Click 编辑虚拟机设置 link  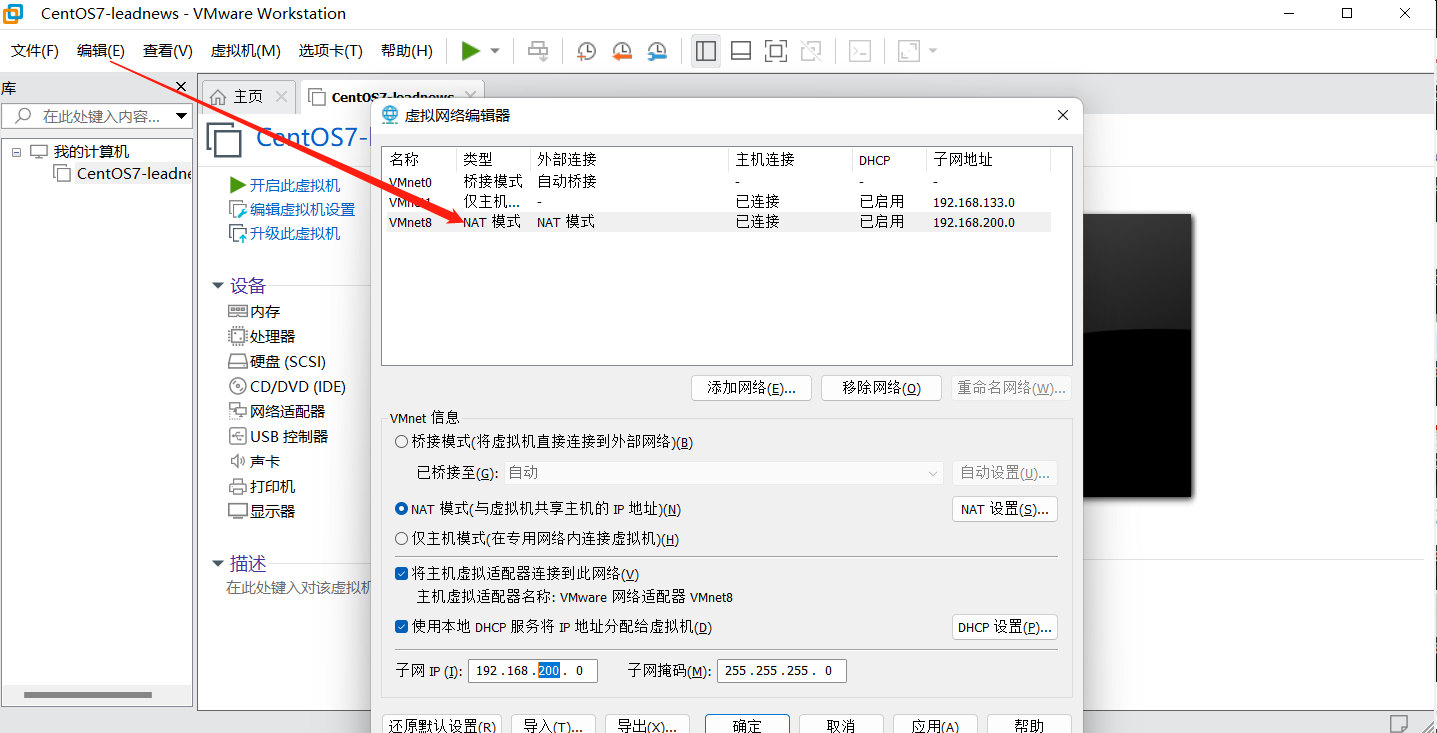coord(303,209)
